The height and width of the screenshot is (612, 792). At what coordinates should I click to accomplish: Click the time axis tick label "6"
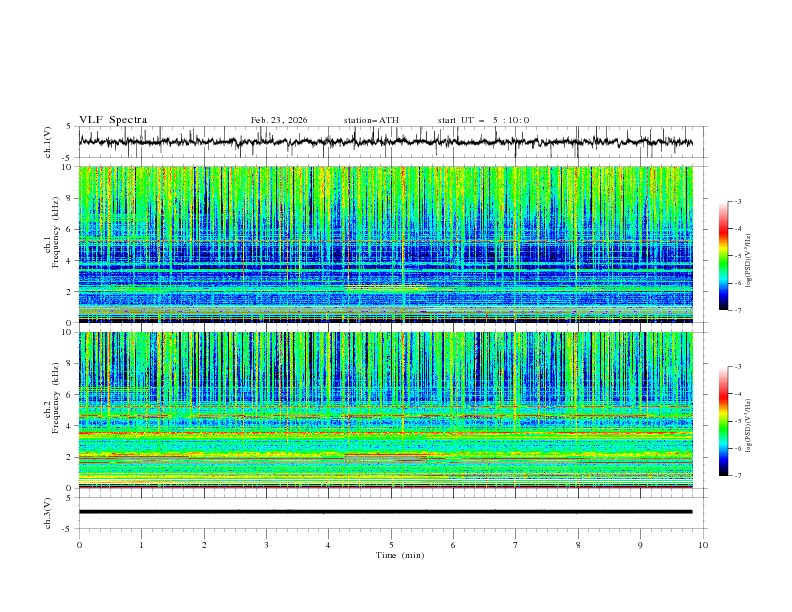click(x=453, y=545)
